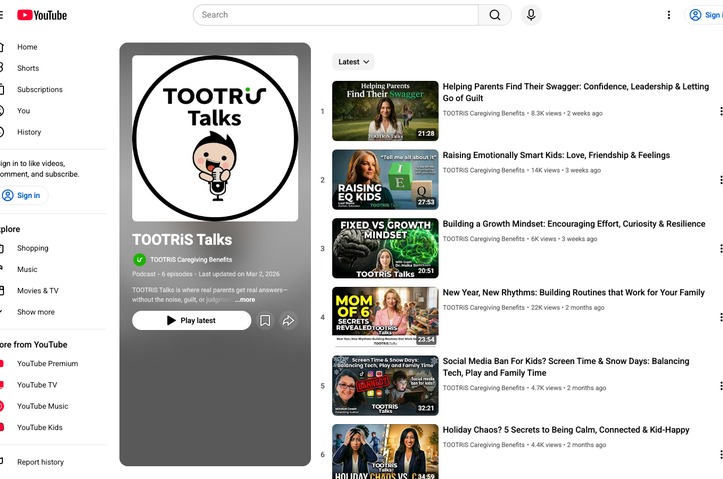
Task: Expand Show more in Explore section
Action: pos(36,312)
